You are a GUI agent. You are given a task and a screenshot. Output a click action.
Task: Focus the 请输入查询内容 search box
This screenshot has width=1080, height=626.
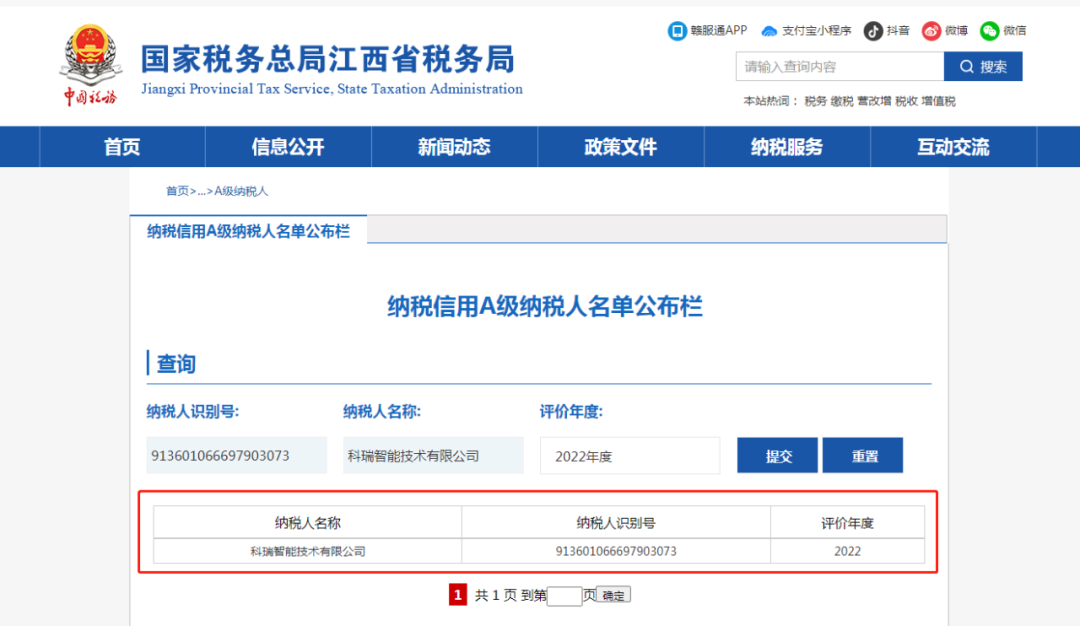click(839, 67)
